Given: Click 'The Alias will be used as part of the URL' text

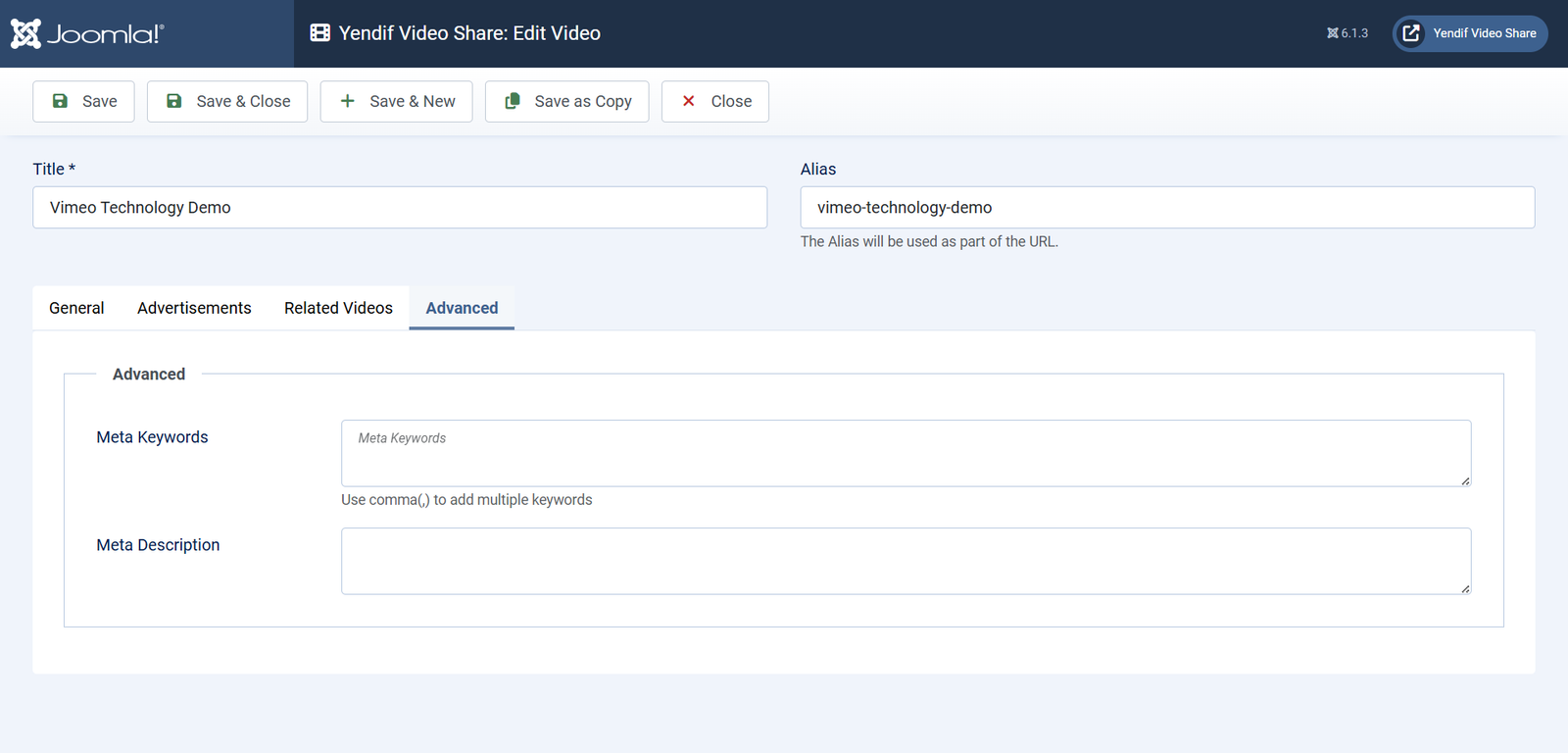Looking at the screenshot, I should pos(929,241).
